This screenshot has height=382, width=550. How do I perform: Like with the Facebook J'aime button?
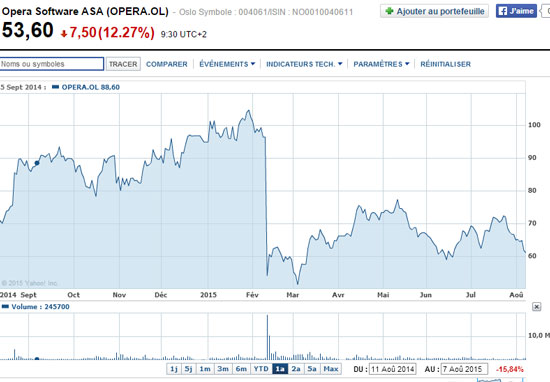pos(516,11)
